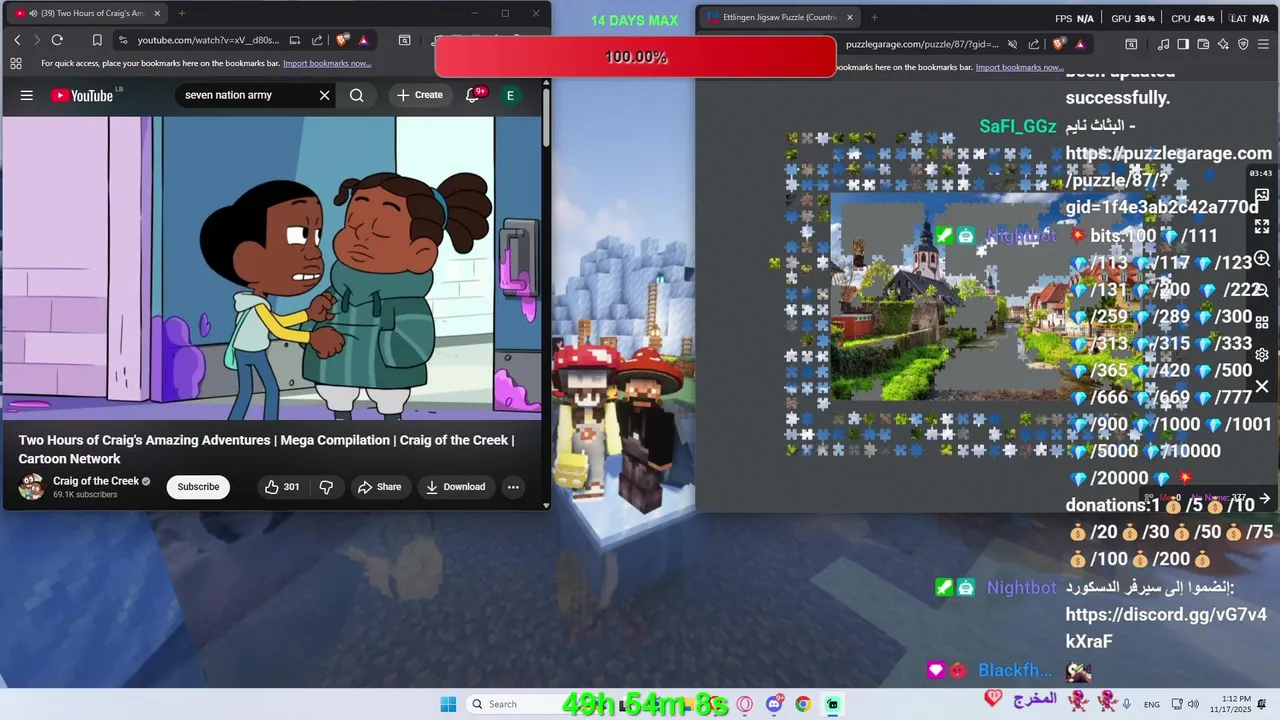Close the Ettlingen Jigsaw Puzzle tab
The image size is (1280, 720).
850,17
